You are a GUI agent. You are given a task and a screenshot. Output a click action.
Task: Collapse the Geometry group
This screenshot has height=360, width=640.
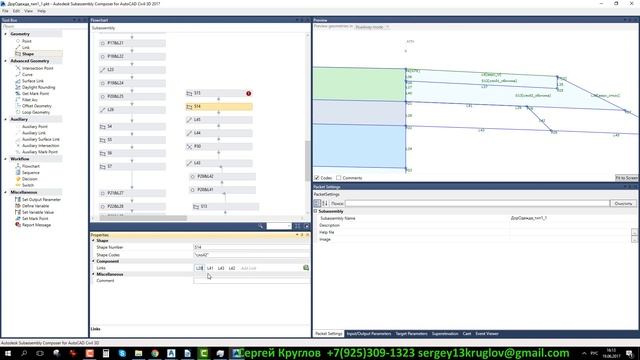click(5, 34)
